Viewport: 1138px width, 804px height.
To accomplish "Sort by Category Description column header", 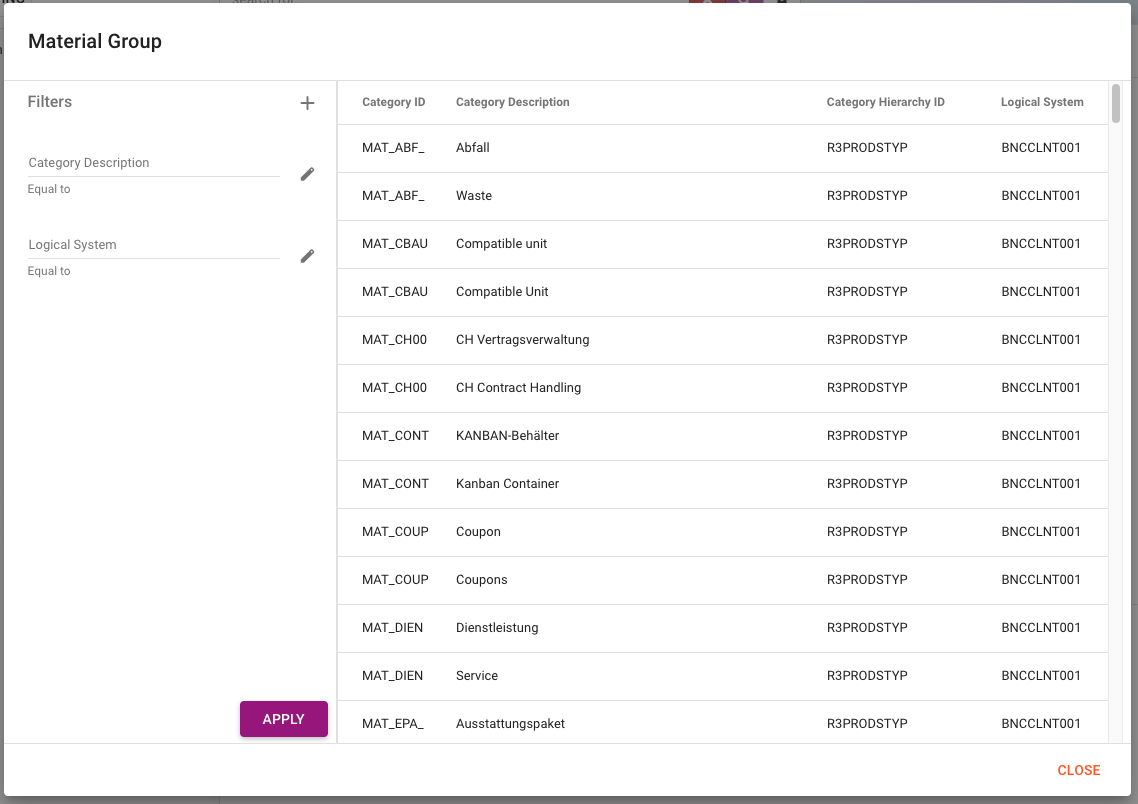I will coord(512,102).
